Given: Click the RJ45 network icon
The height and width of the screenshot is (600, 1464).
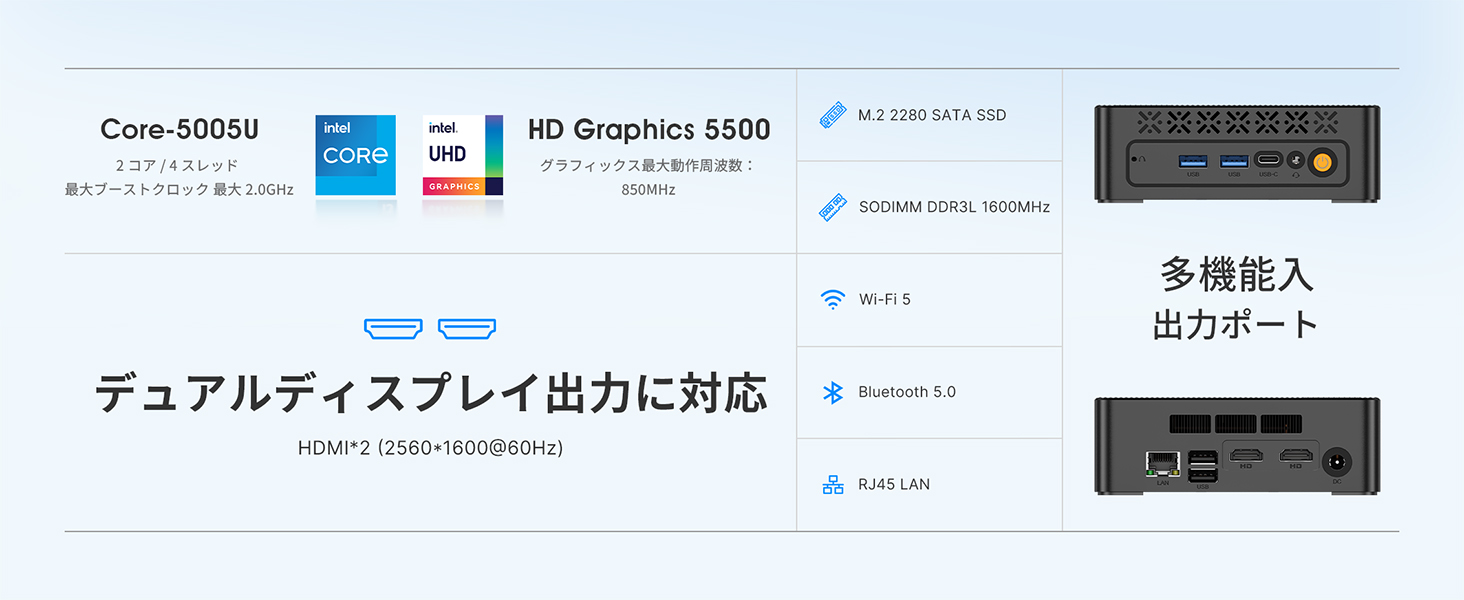Looking at the screenshot, I should [x=833, y=485].
